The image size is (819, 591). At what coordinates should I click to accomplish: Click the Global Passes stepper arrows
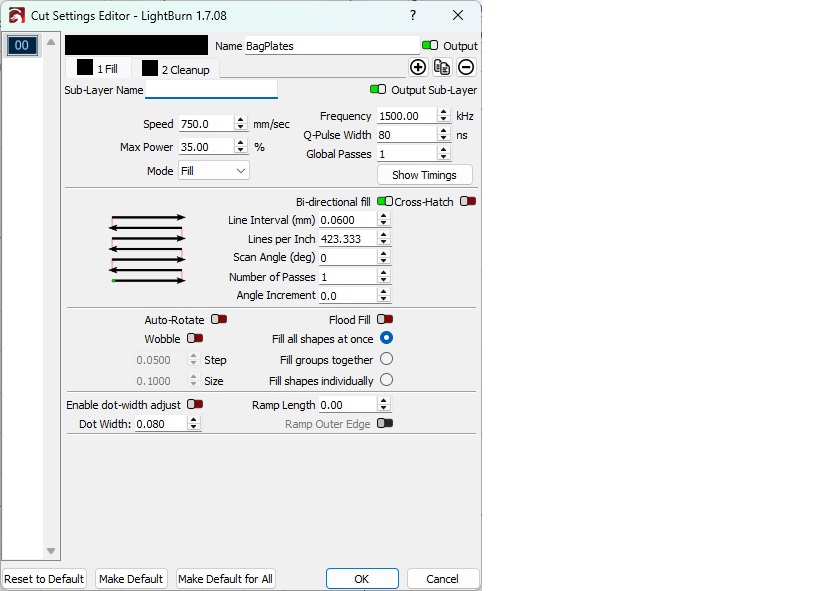[x=443, y=154]
